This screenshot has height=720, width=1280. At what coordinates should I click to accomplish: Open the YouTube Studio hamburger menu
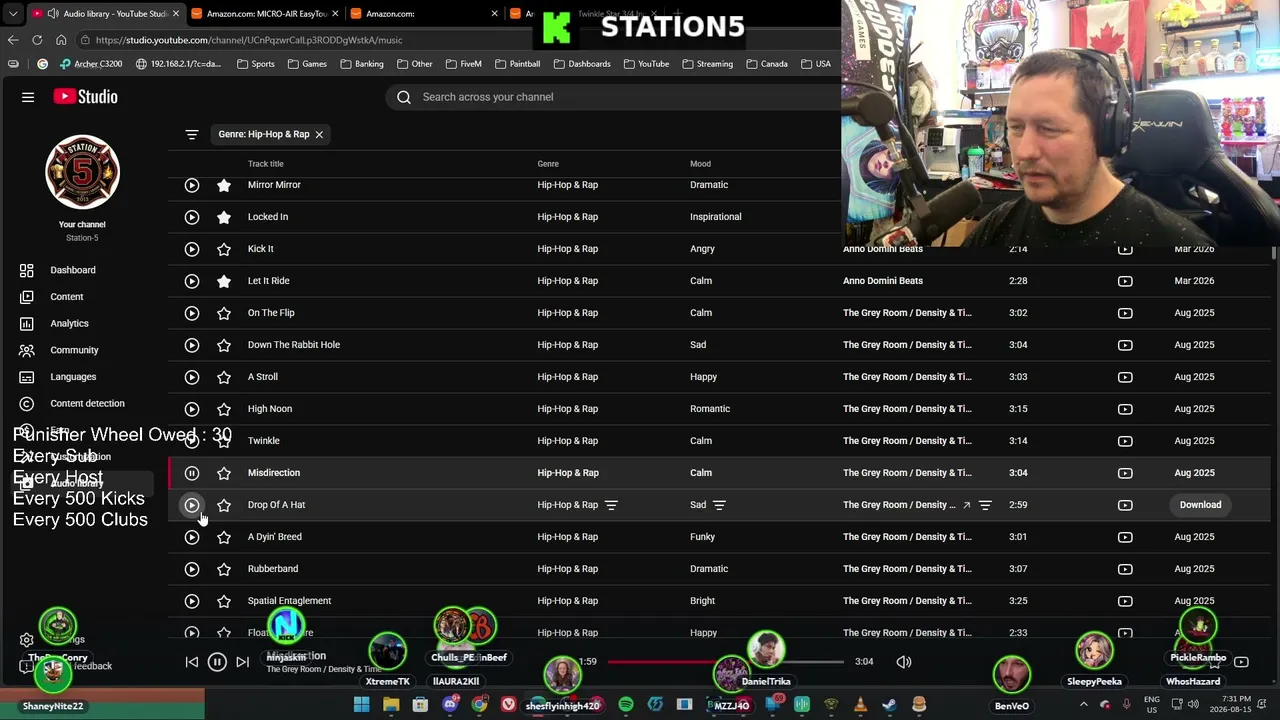28,97
